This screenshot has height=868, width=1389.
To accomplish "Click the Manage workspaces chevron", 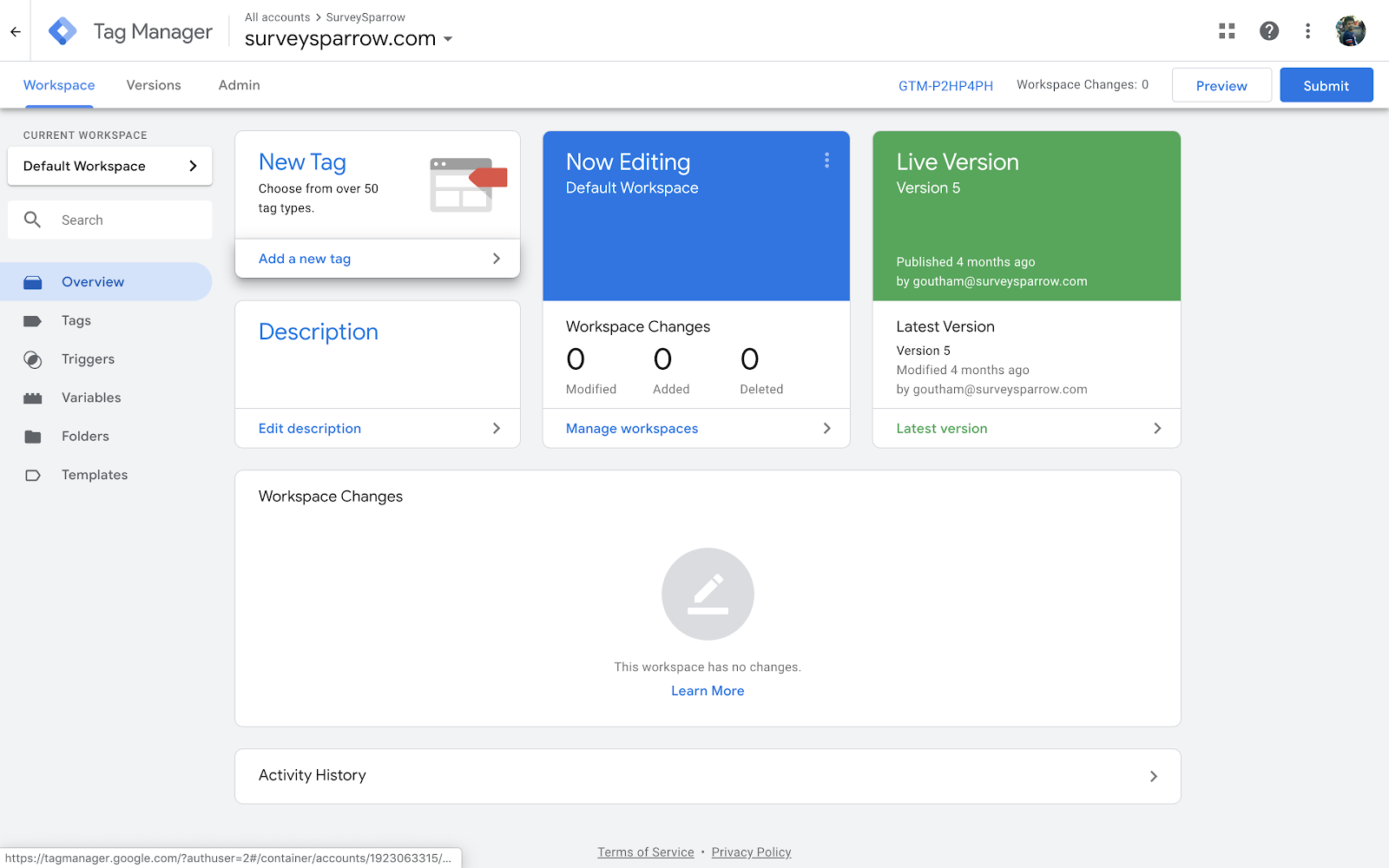I will [x=826, y=428].
